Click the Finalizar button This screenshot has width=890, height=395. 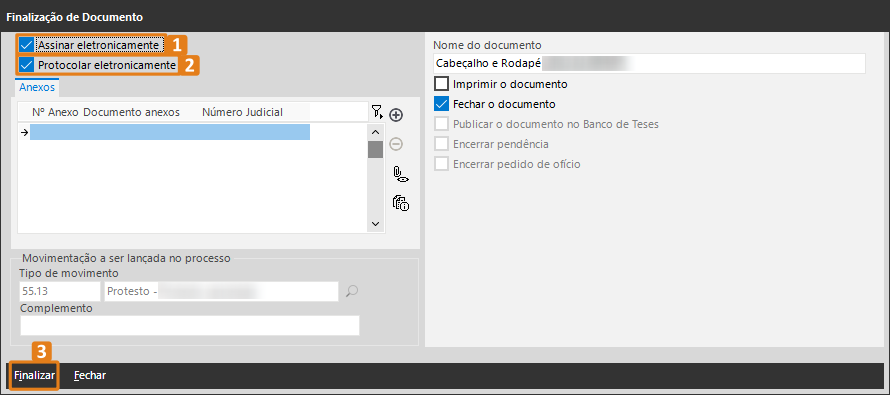tap(35, 375)
